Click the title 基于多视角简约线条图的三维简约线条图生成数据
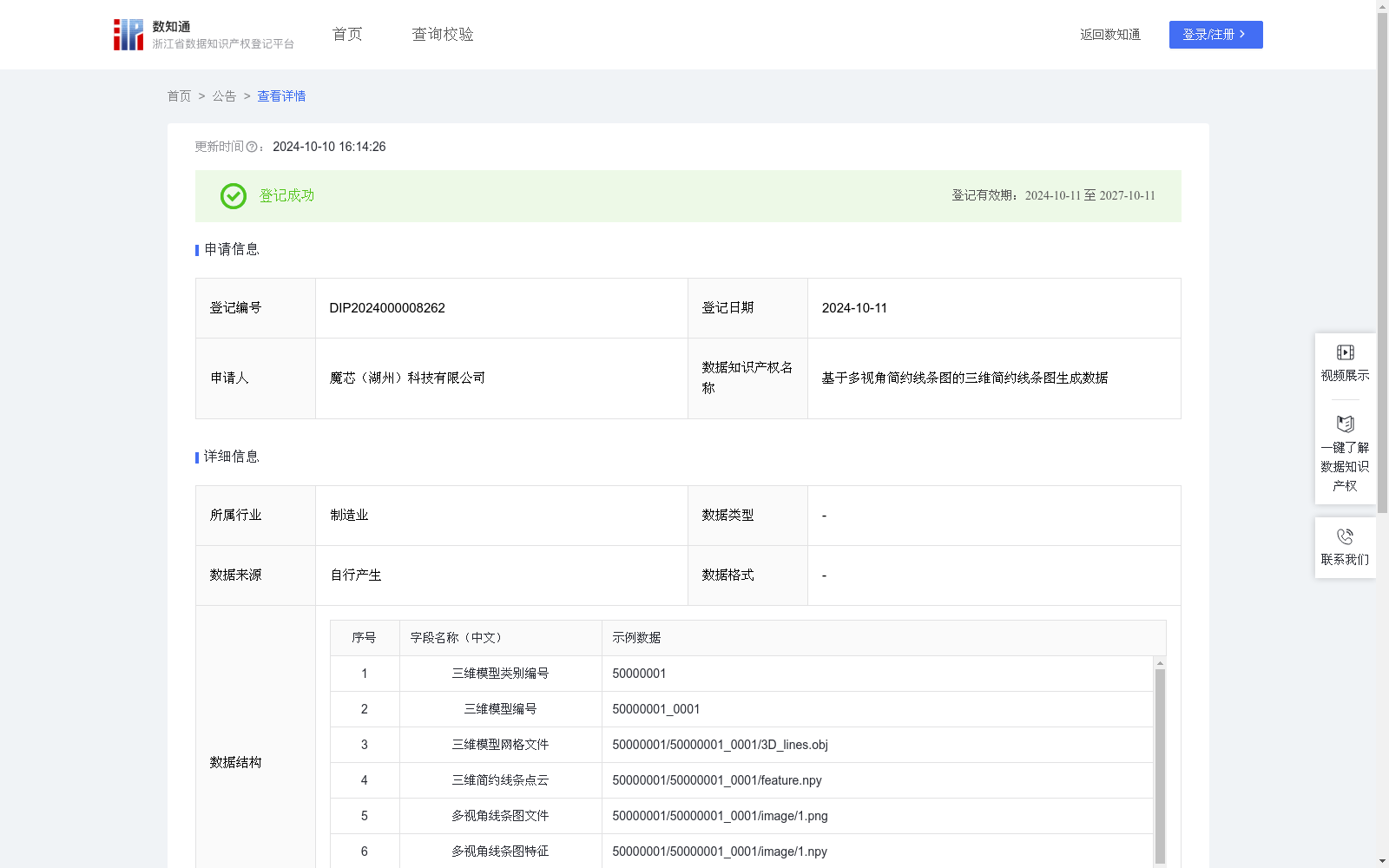This screenshot has height=868, width=1389. coord(964,378)
